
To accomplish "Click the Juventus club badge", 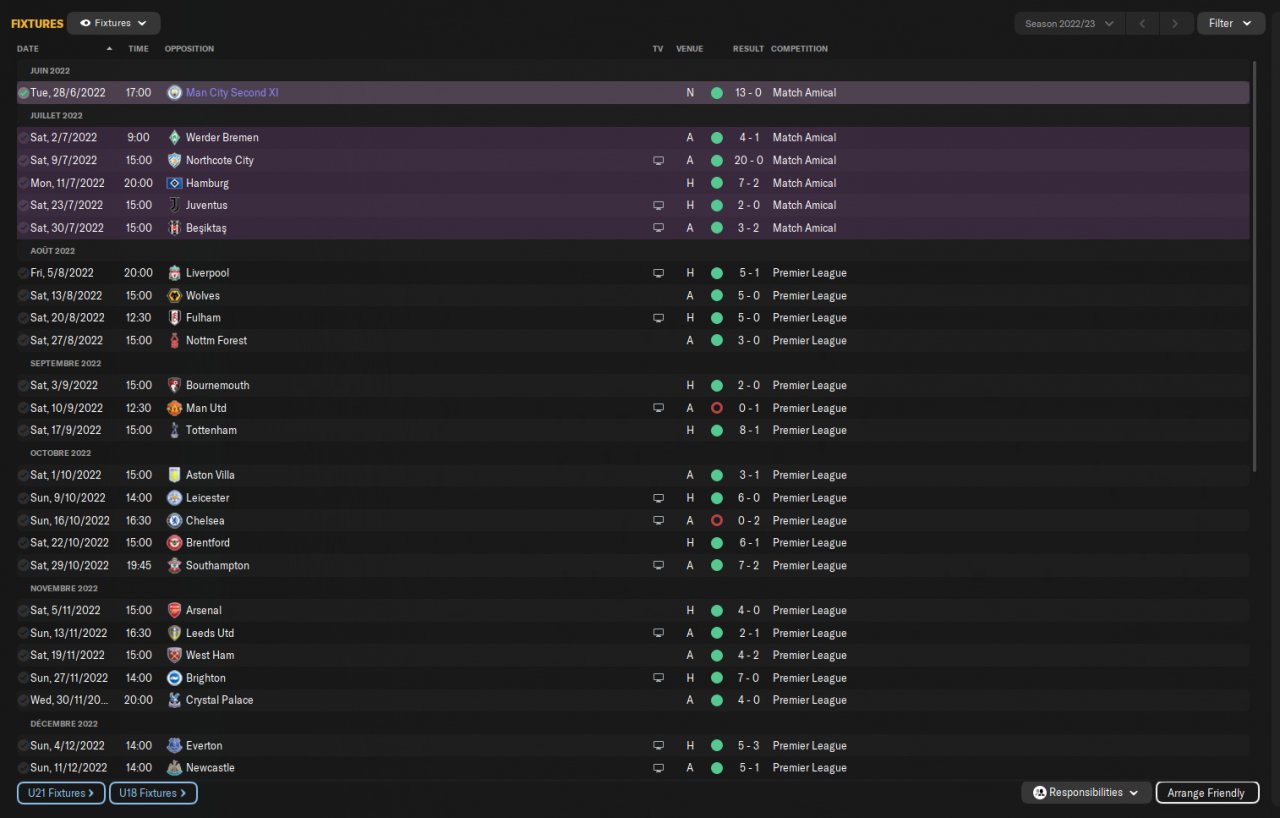I will click(x=174, y=205).
